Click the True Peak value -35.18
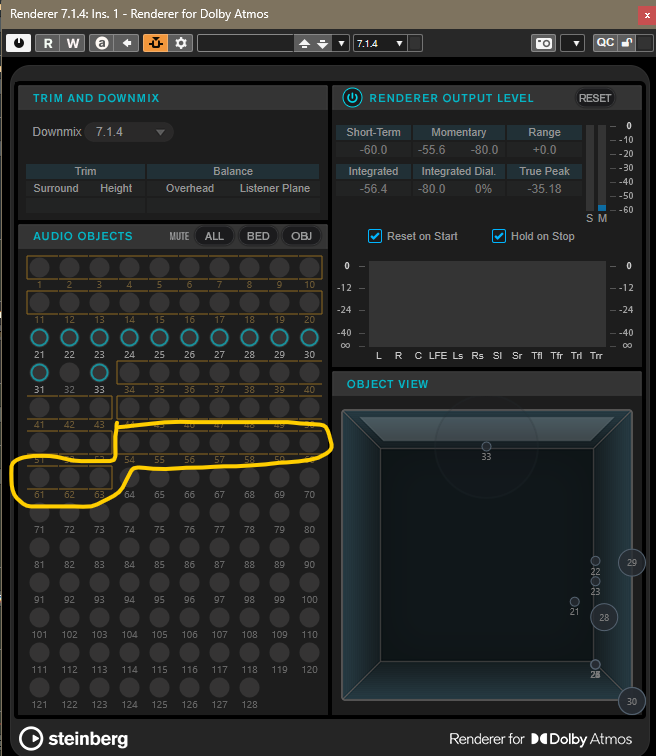This screenshot has height=756, width=656. coord(544,189)
